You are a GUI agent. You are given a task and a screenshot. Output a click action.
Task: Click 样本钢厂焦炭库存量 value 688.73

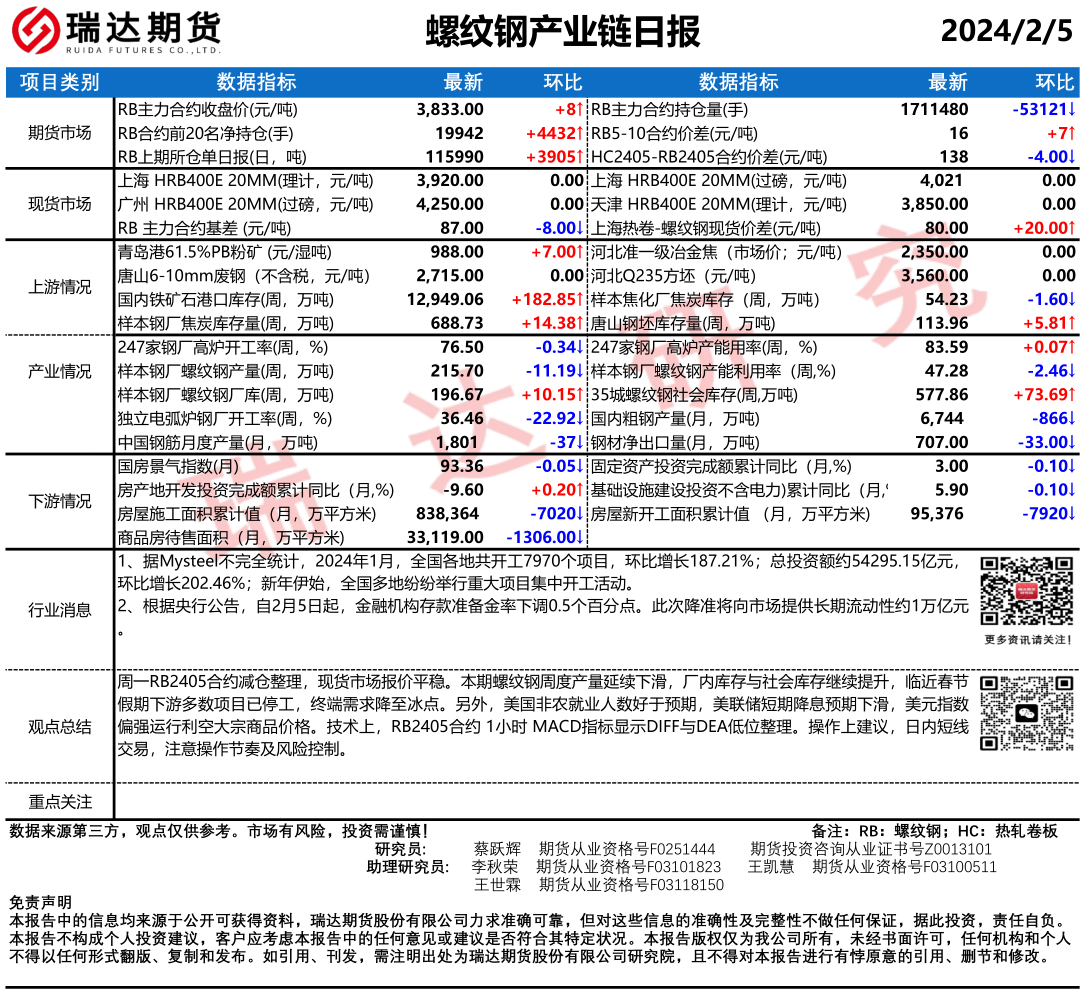coord(457,324)
